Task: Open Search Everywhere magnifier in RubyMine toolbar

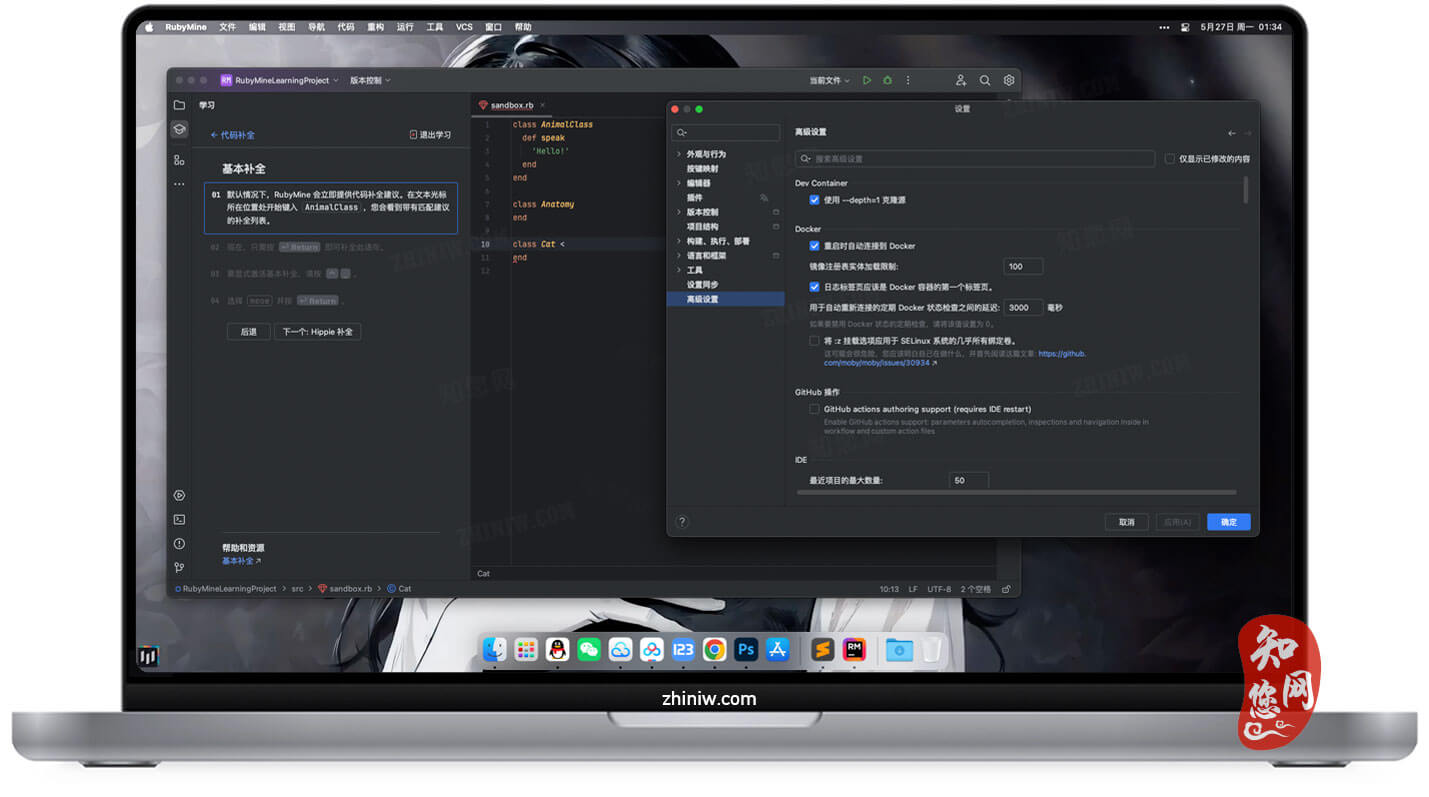Action: (x=985, y=80)
